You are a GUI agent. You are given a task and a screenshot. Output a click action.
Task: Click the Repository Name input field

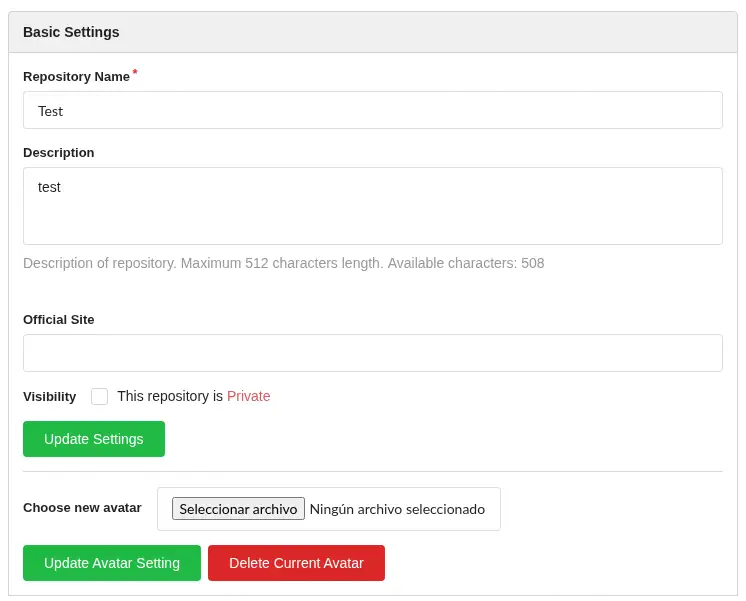tap(372, 110)
